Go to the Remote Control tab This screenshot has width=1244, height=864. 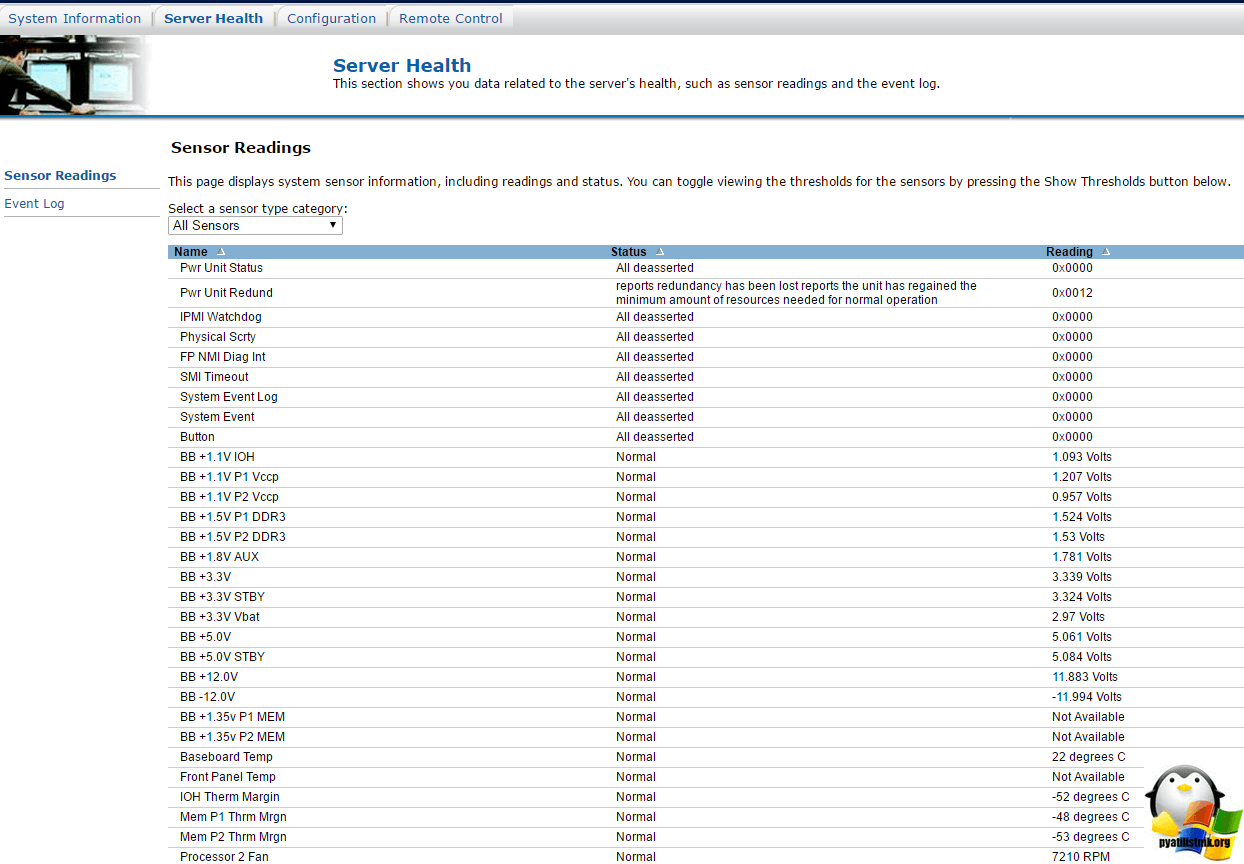[x=450, y=18]
